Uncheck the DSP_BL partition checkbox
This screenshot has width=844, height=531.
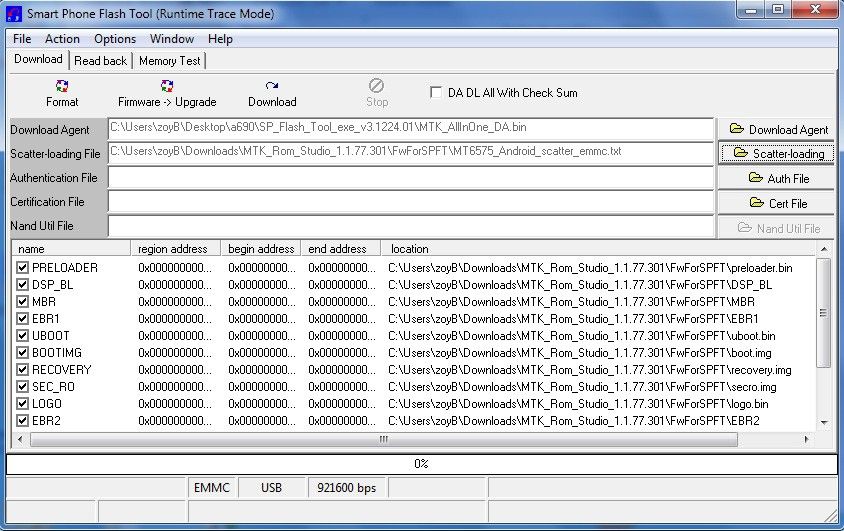(x=22, y=285)
